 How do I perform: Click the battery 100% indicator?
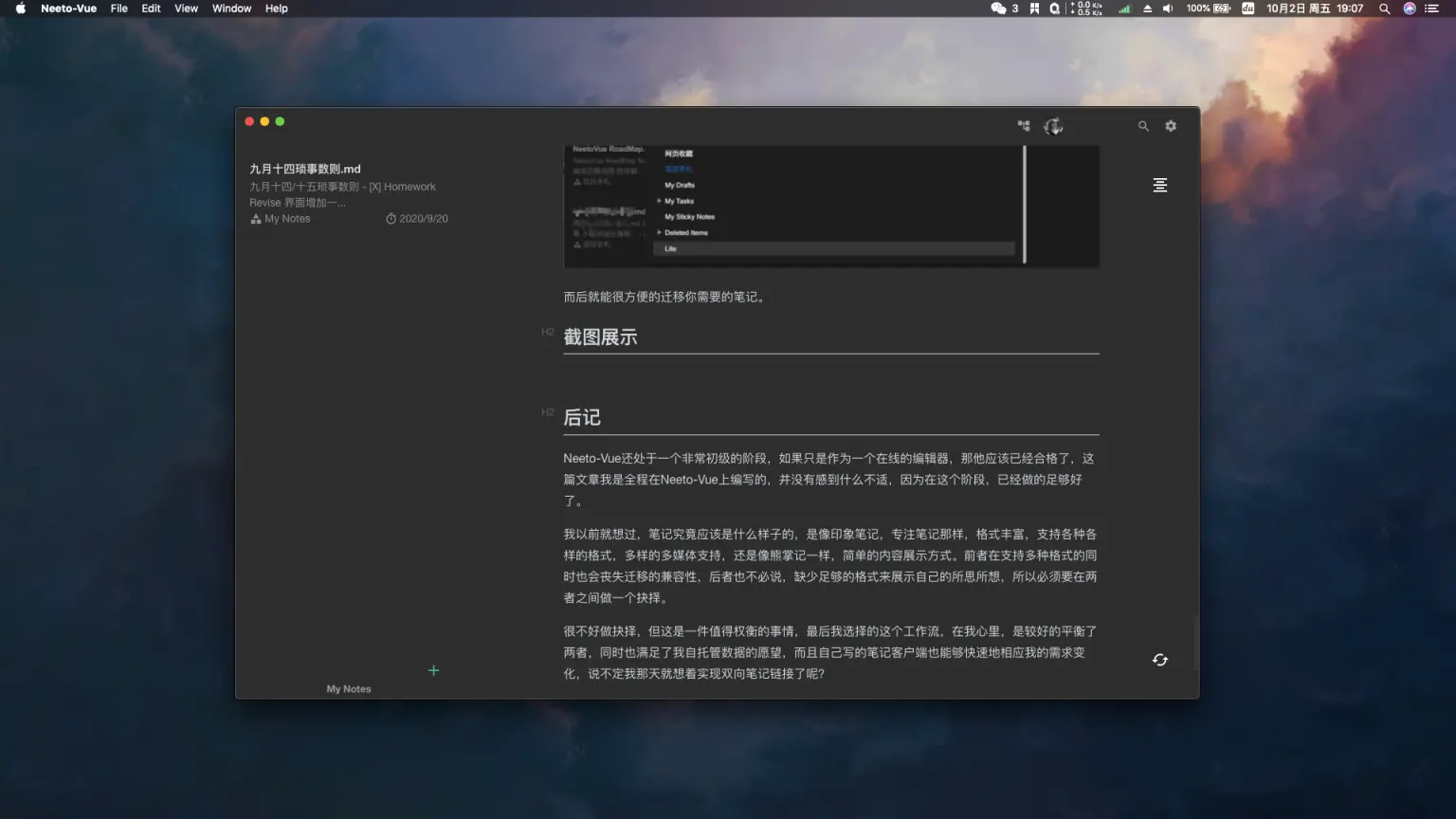pyautogui.click(x=1209, y=9)
